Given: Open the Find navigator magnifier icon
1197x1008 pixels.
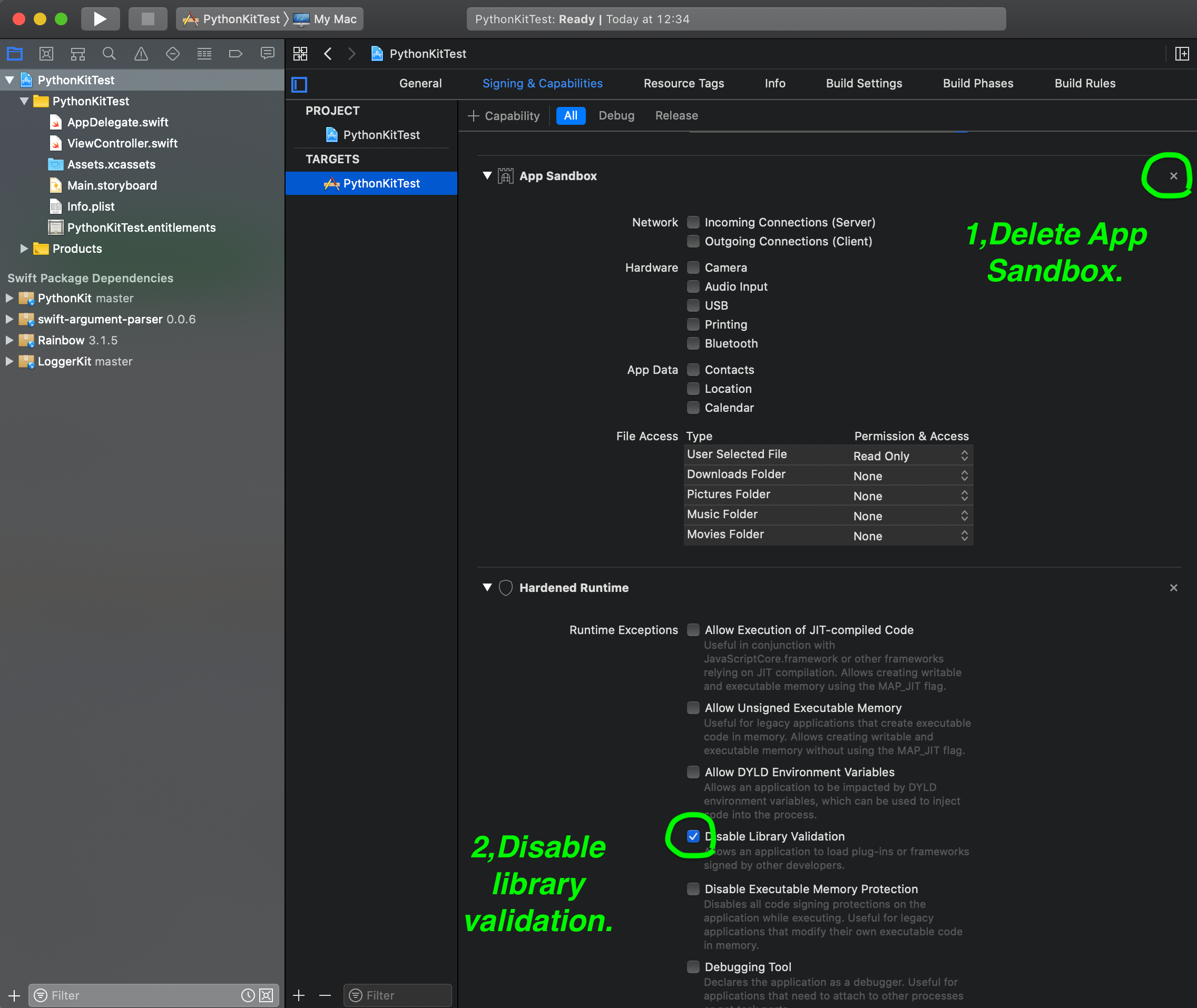Looking at the screenshot, I should point(109,54).
